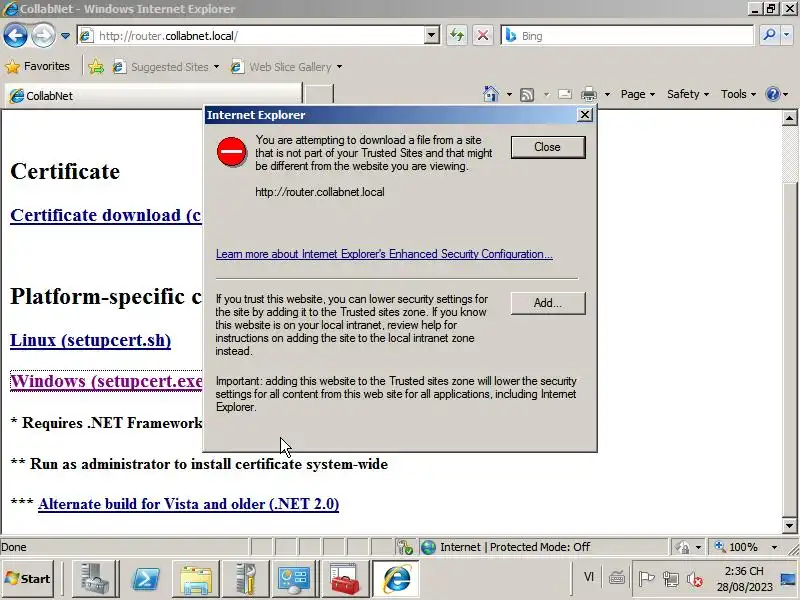
Task: Open Web Slice Gallery favorites item
Action: click(x=286, y=67)
